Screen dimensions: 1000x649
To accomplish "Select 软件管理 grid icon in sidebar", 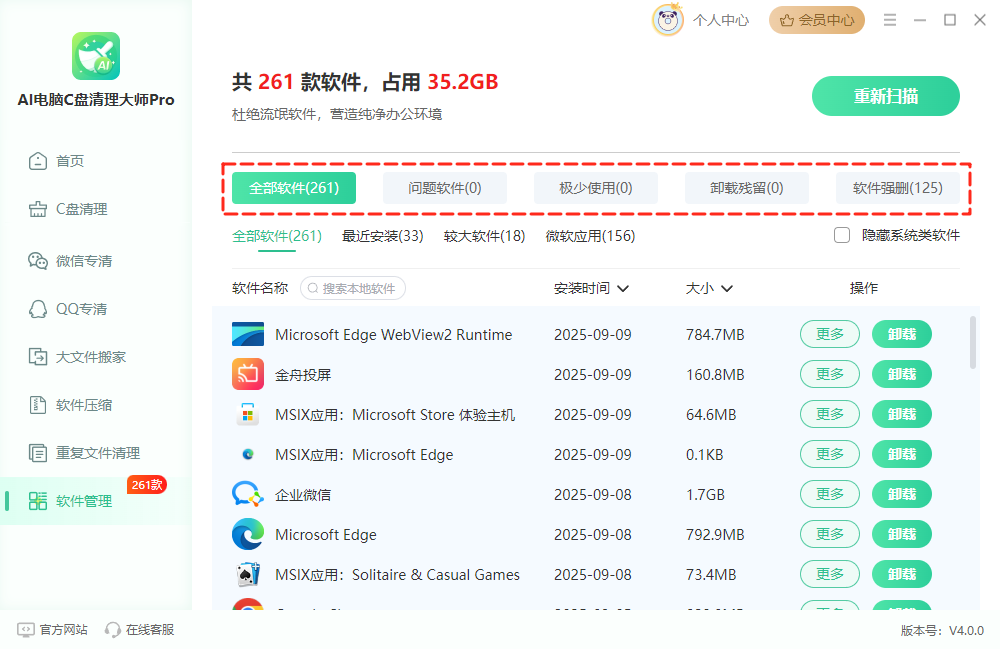I will pos(38,501).
